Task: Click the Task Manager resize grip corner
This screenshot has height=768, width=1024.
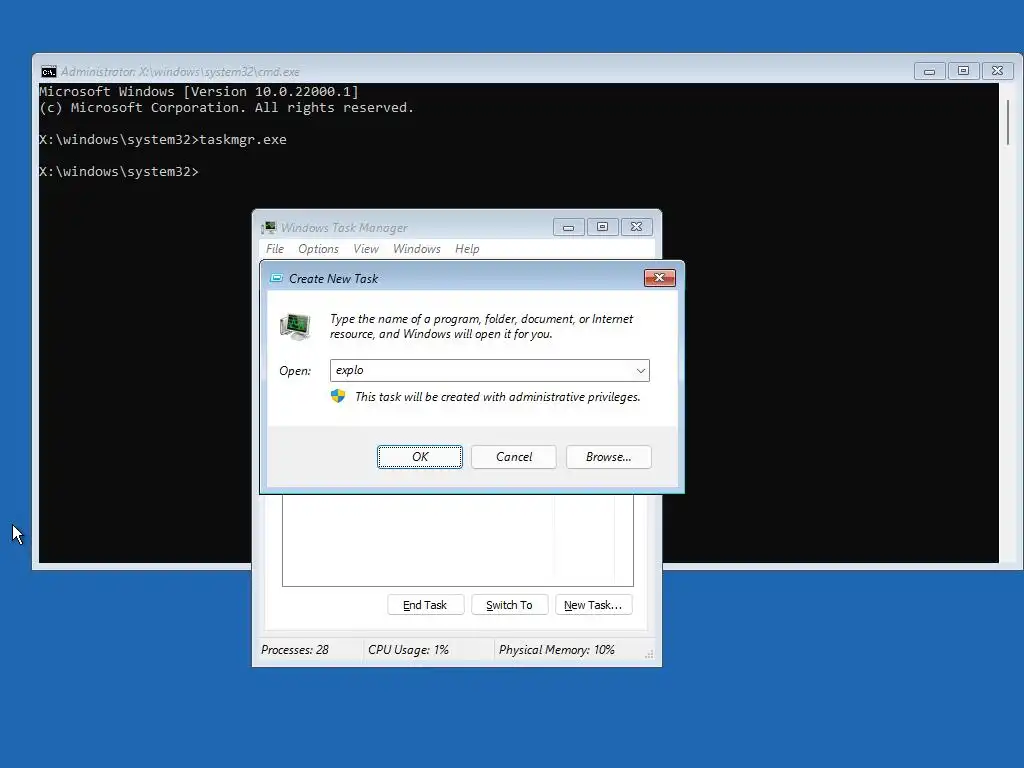Action: click(649, 654)
